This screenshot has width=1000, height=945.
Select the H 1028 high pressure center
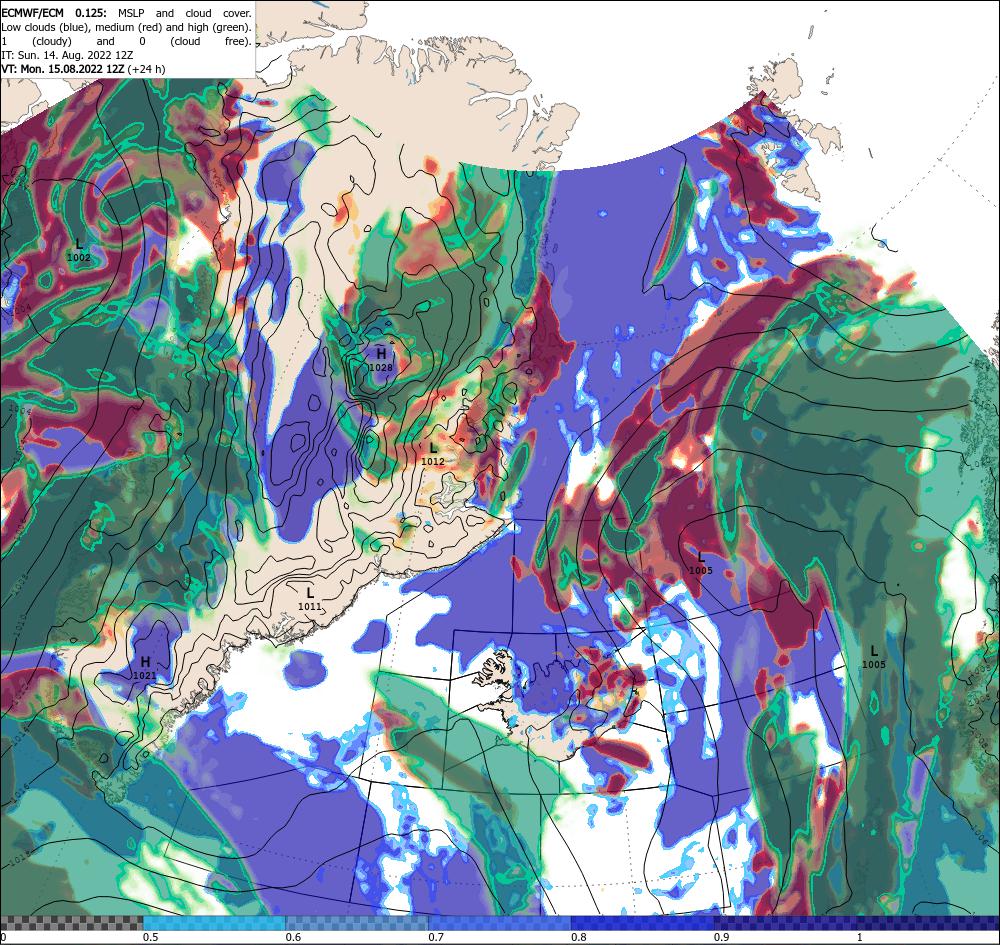pyautogui.click(x=381, y=359)
